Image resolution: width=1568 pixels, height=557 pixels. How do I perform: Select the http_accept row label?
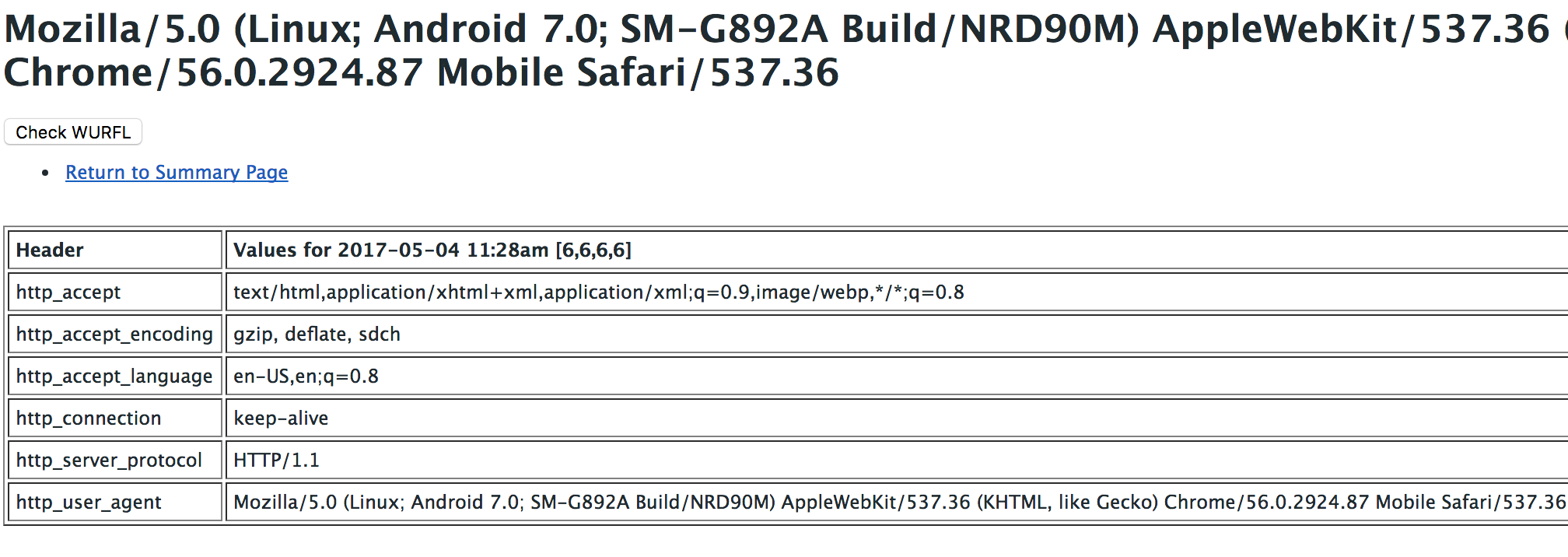(x=68, y=292)
